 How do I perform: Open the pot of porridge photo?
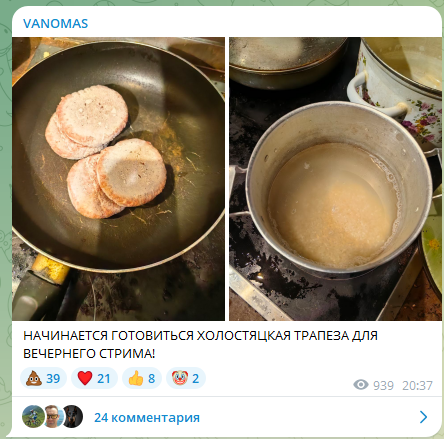335,179
